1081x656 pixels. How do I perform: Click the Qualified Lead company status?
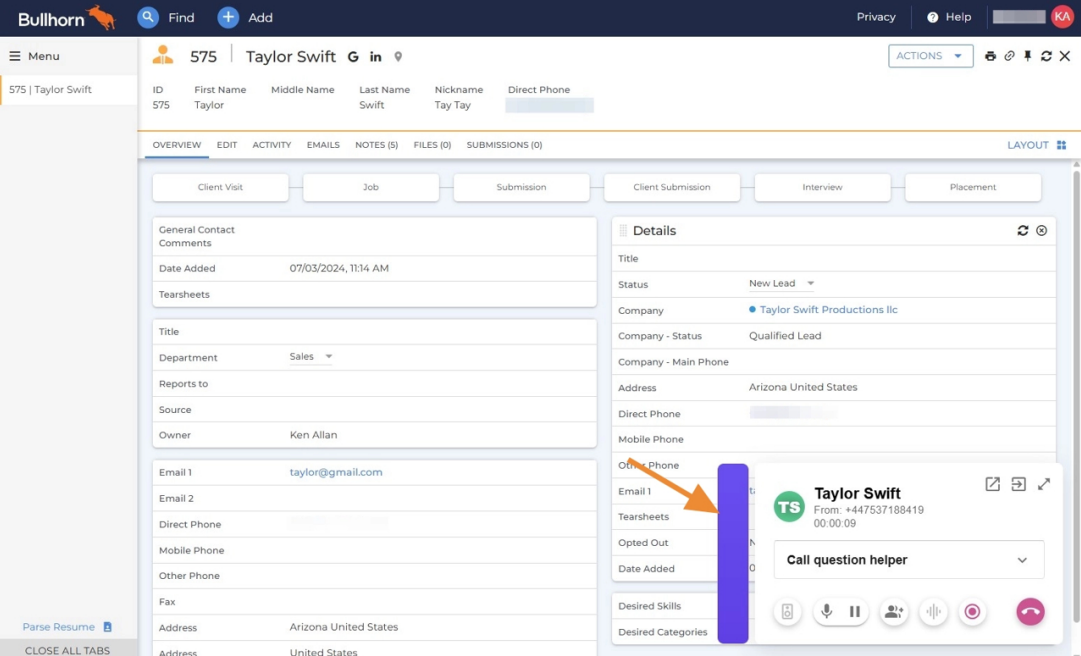tap(785, 336)
